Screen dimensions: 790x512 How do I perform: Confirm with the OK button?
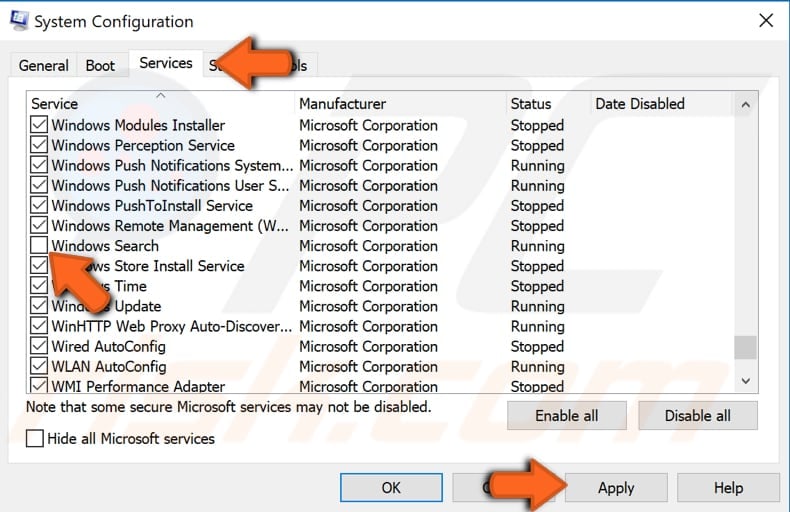391,488
